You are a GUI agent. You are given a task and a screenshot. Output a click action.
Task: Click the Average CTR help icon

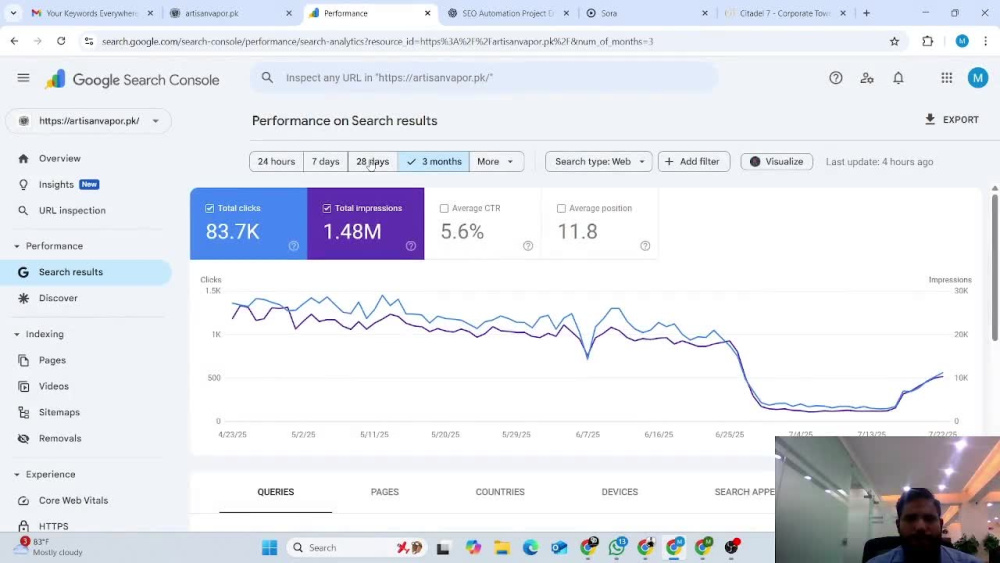point(528,245)
